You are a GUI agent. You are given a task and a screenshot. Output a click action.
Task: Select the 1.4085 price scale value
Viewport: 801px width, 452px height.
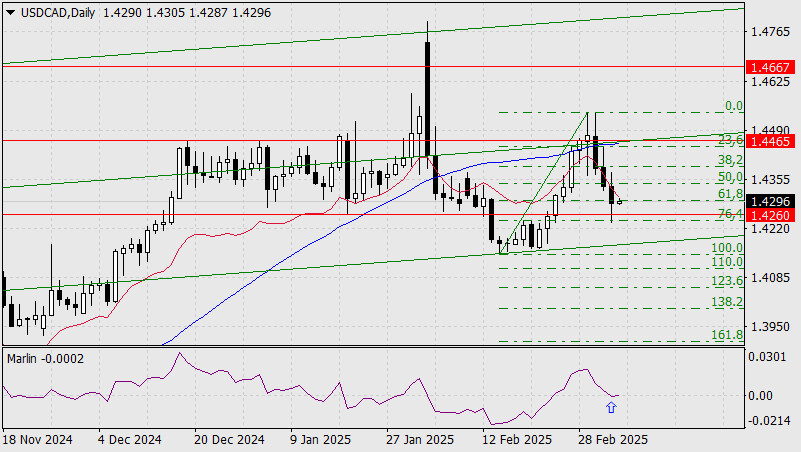770,278
